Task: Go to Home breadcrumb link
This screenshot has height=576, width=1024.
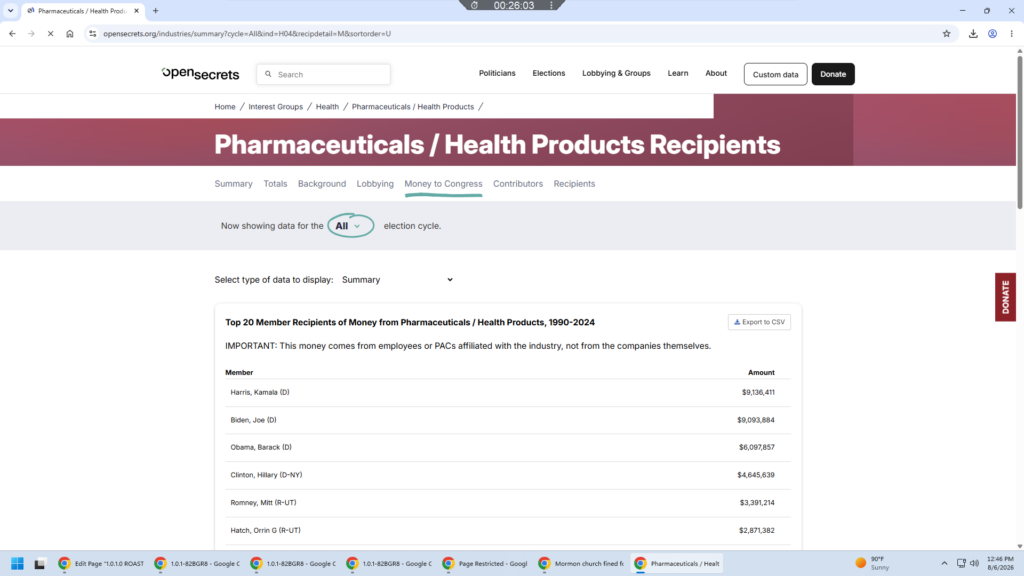Action: click(x=225, y=106)
